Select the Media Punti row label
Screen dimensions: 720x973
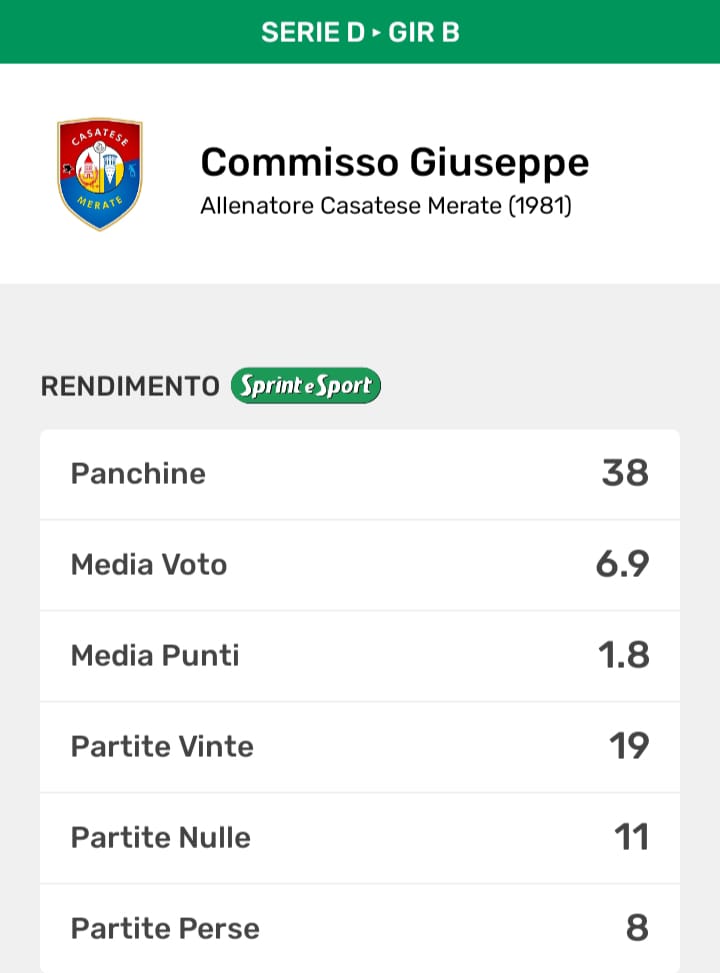point(155,655)
